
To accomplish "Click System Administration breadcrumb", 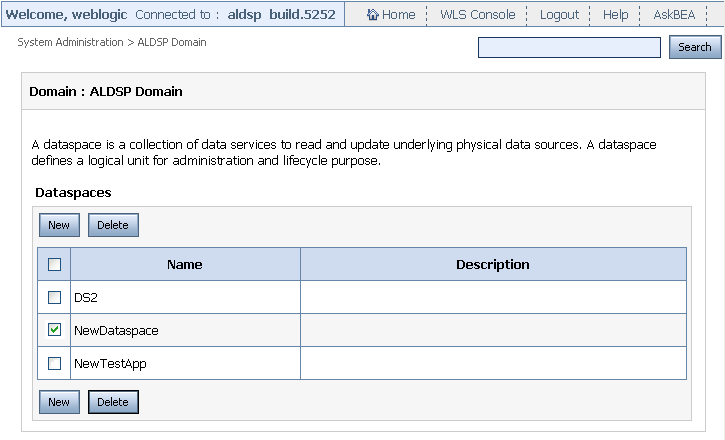I will (x=70, y=42).
